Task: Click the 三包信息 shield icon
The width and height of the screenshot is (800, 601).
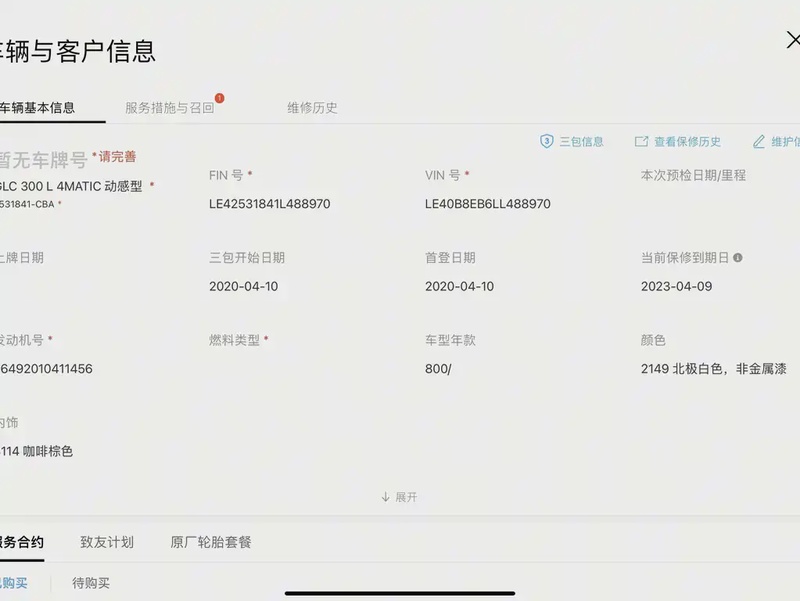Action: coord(547,142)
